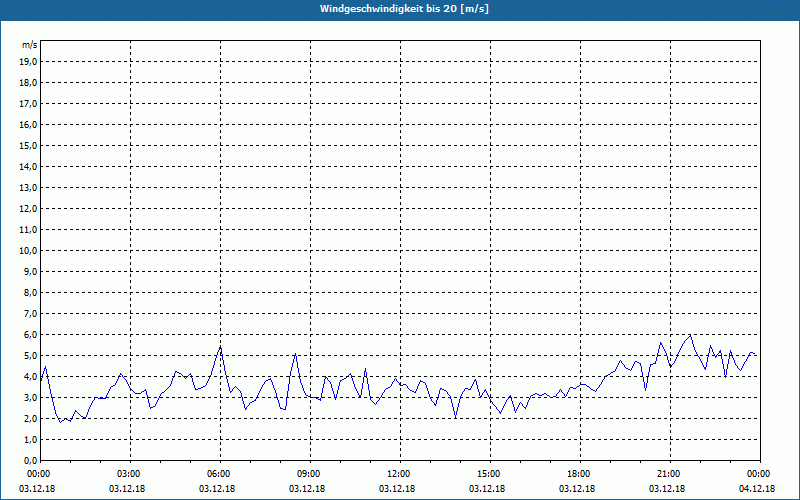The width and height of the screenshot is (800, 500).
Task: Select the '2,0' y-axis label
Action: point(30,419)
